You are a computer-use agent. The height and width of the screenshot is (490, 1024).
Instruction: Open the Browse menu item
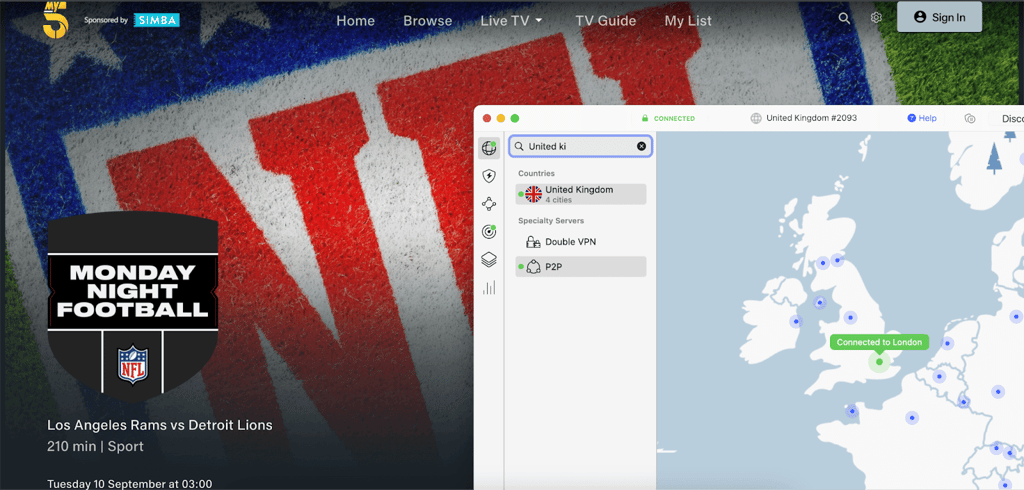coord(428,21)
